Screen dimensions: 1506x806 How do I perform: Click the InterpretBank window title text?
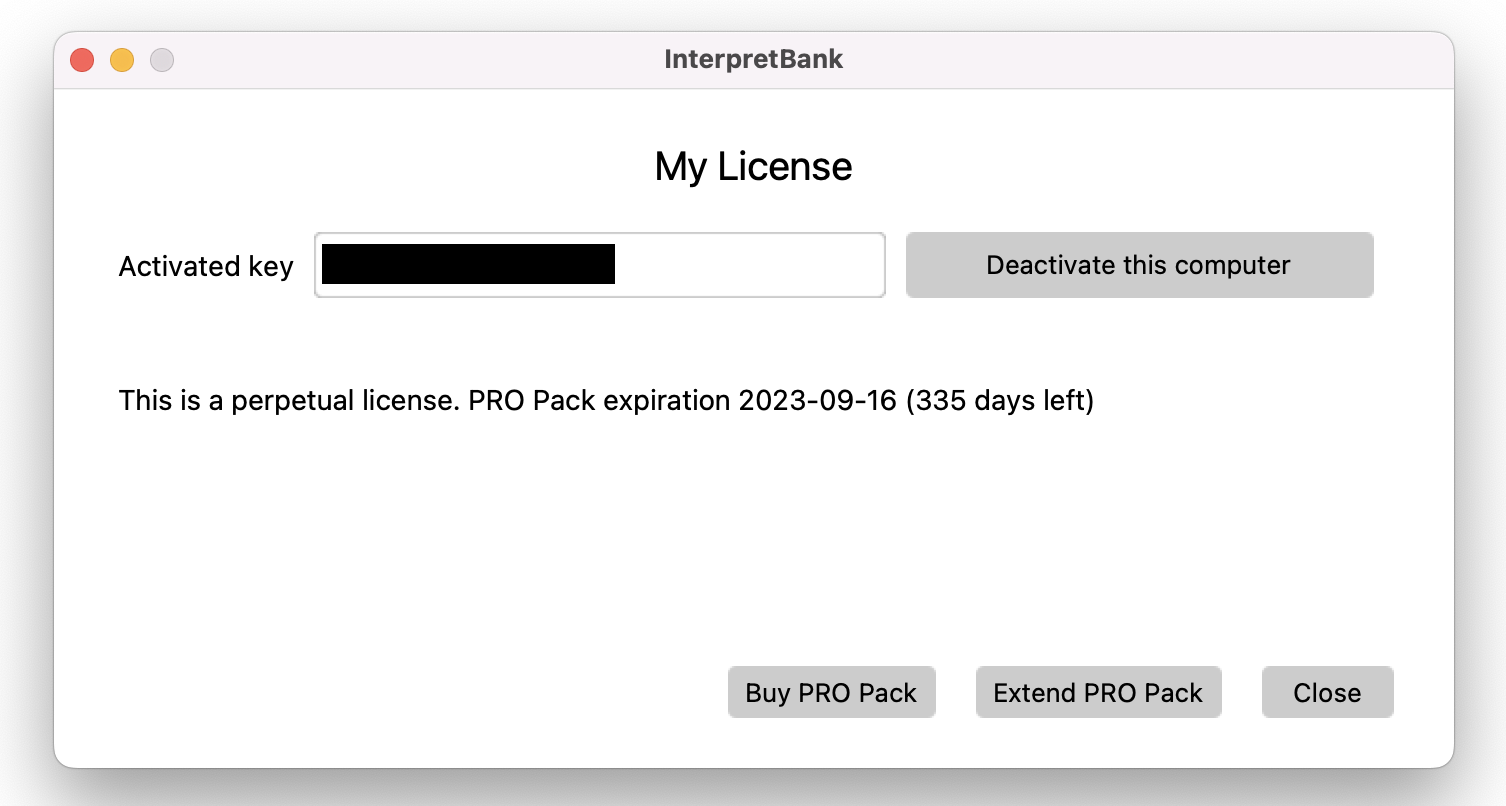[753, 59]
